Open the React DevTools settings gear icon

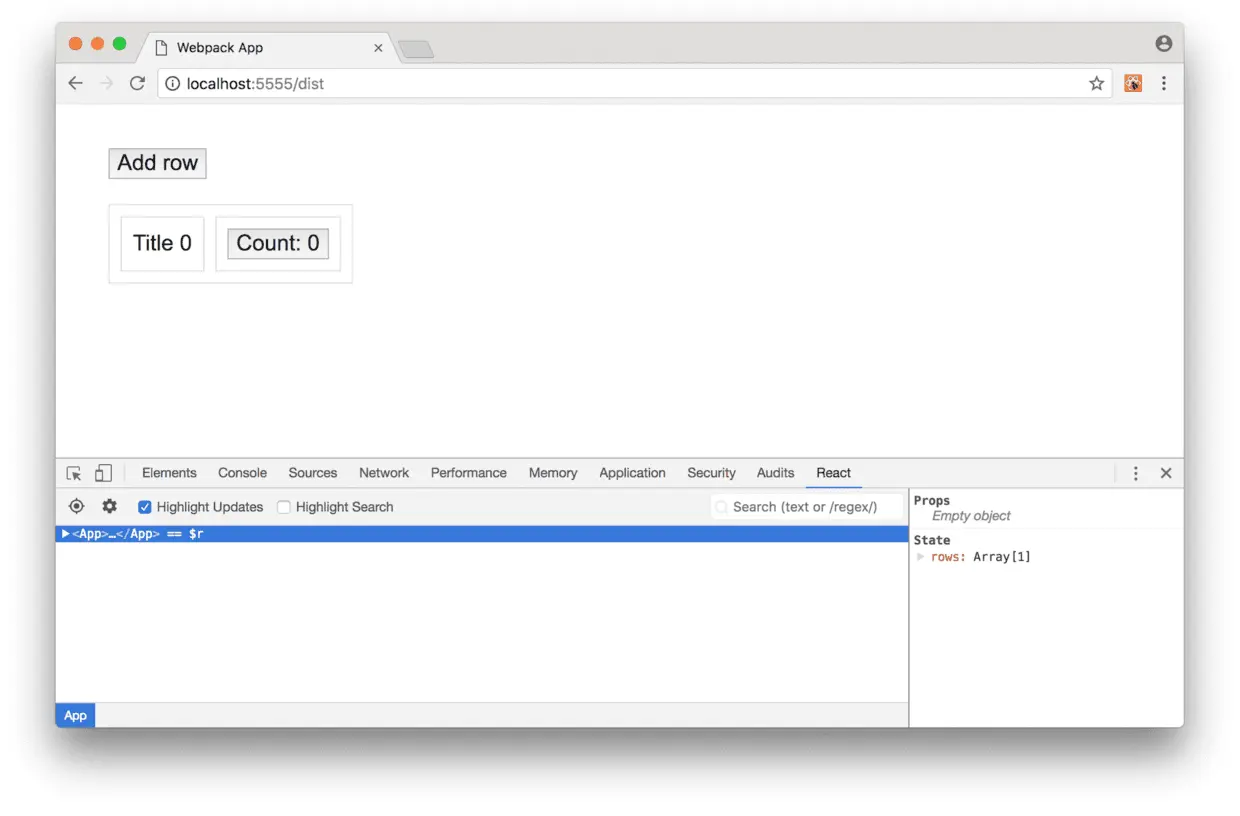click(109, 506)
